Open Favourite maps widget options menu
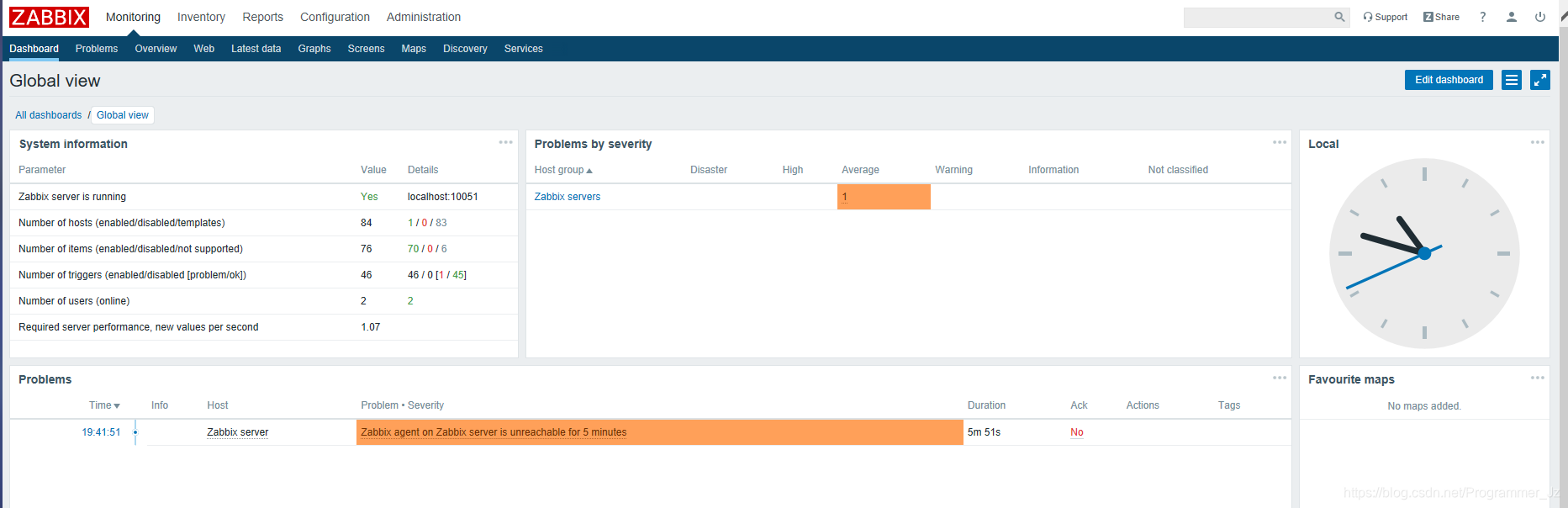Screen dimensions: 1568x508 point(1538,378)
